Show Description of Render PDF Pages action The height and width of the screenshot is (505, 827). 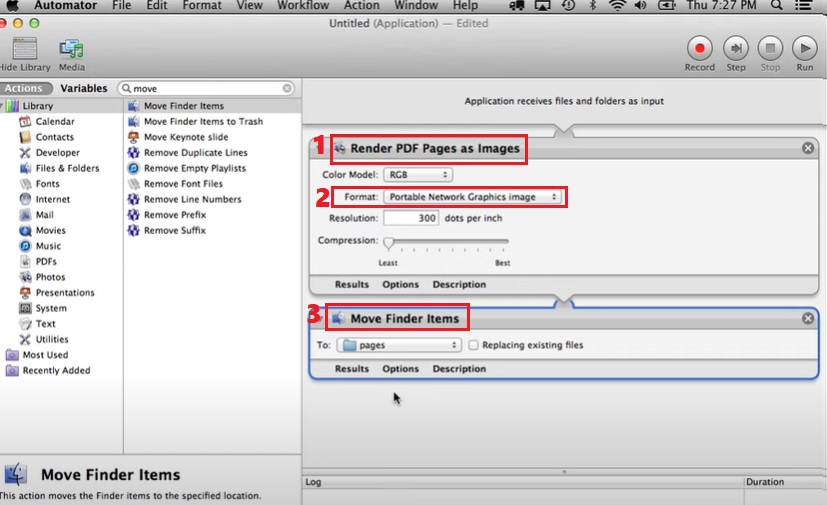tap(459, 284)
